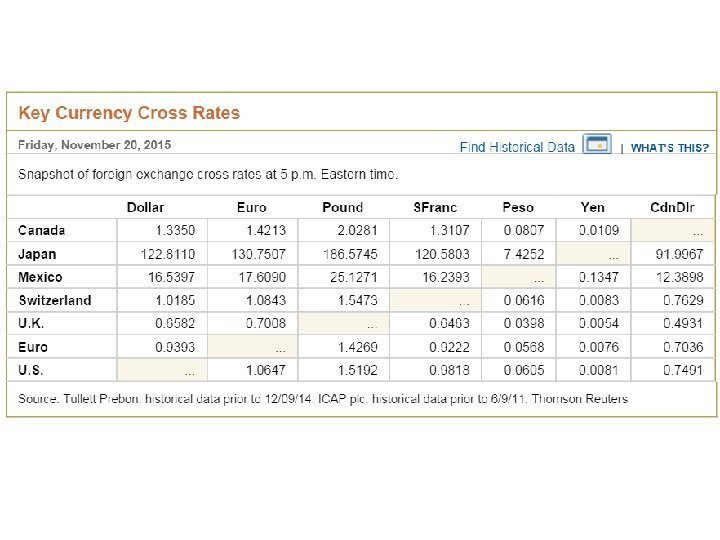Select the U.S. row label

click(x=32, y=370)
